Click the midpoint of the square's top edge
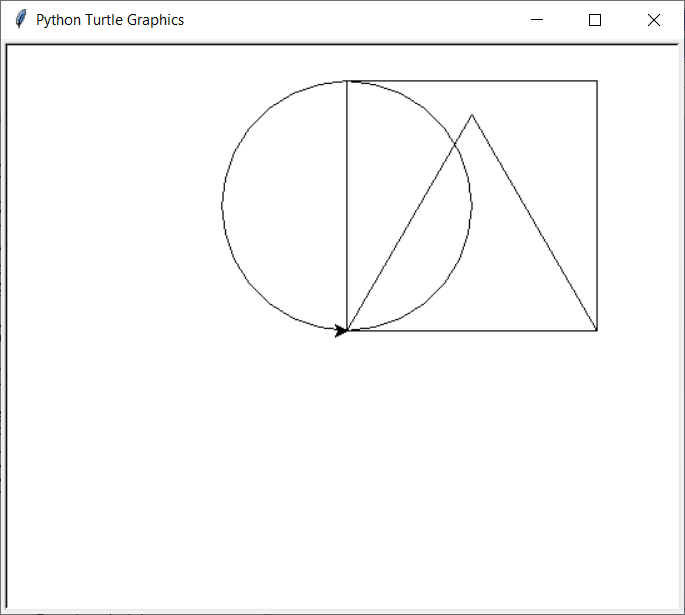Screen dimensions: 685x615 point(472,81)
